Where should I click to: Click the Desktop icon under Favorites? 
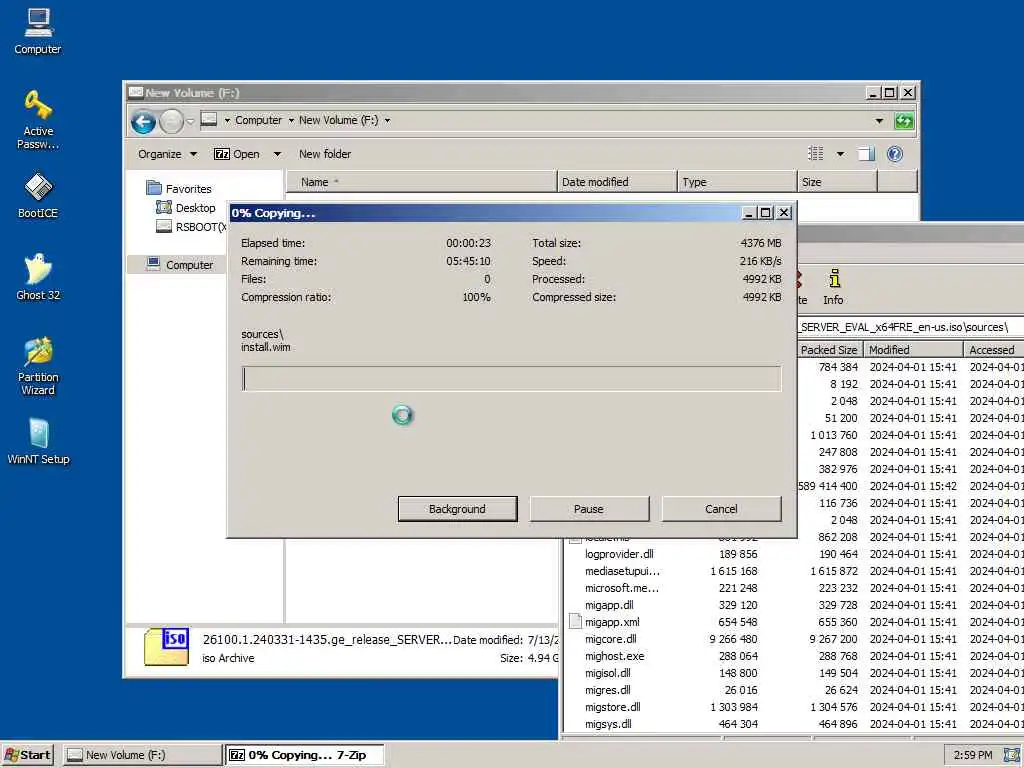163,208
